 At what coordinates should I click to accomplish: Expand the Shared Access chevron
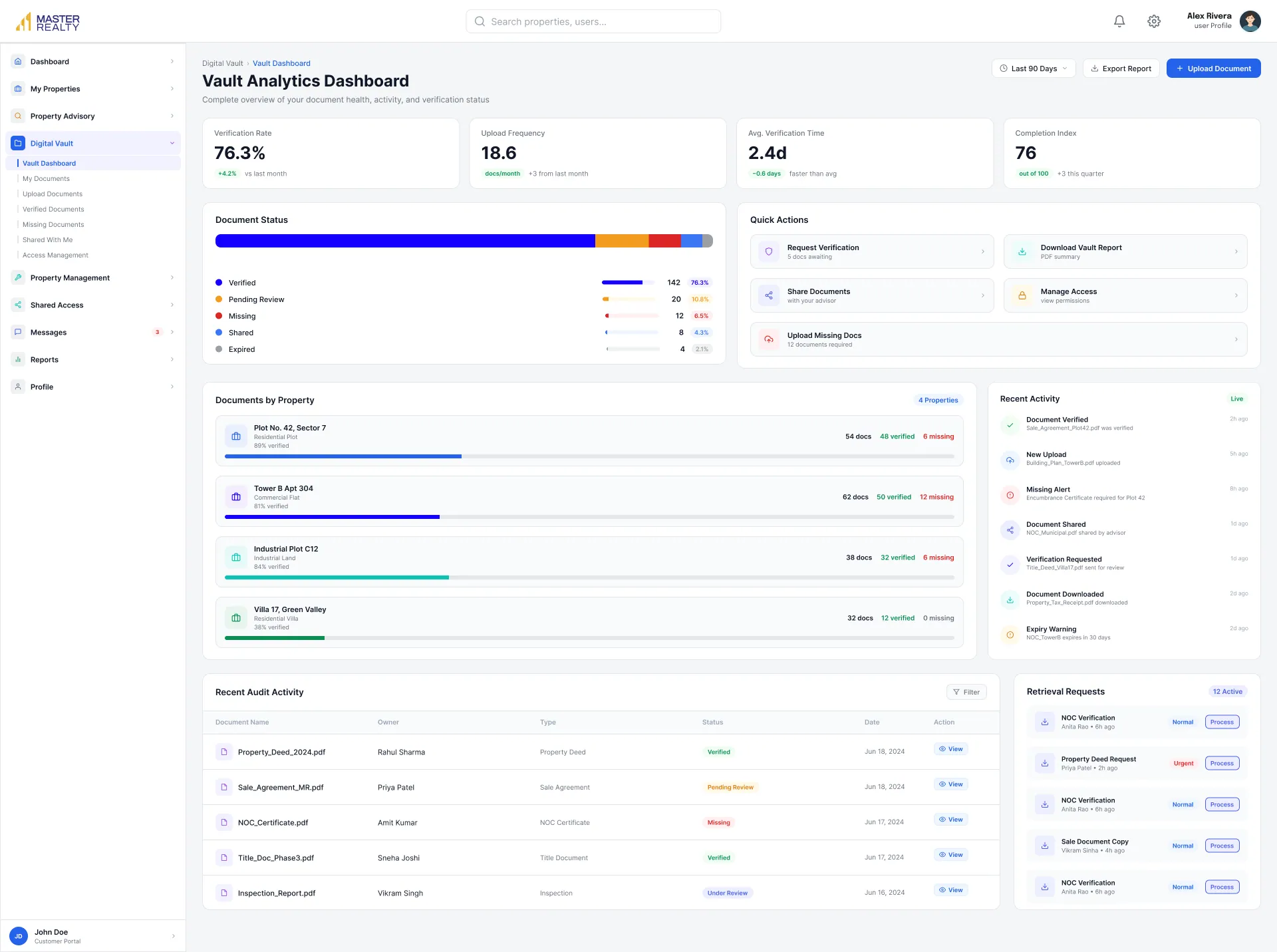172,305
